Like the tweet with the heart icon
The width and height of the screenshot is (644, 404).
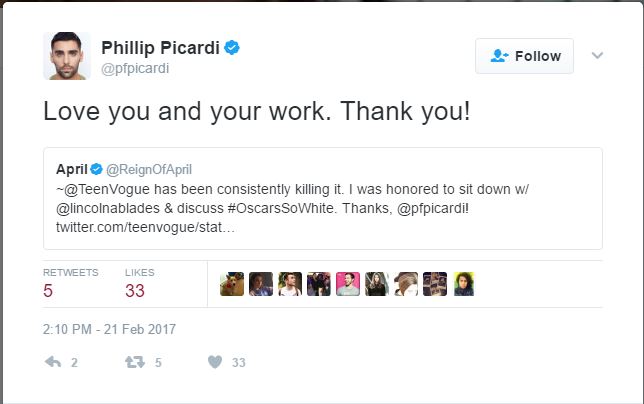click(x=214, y=363)
